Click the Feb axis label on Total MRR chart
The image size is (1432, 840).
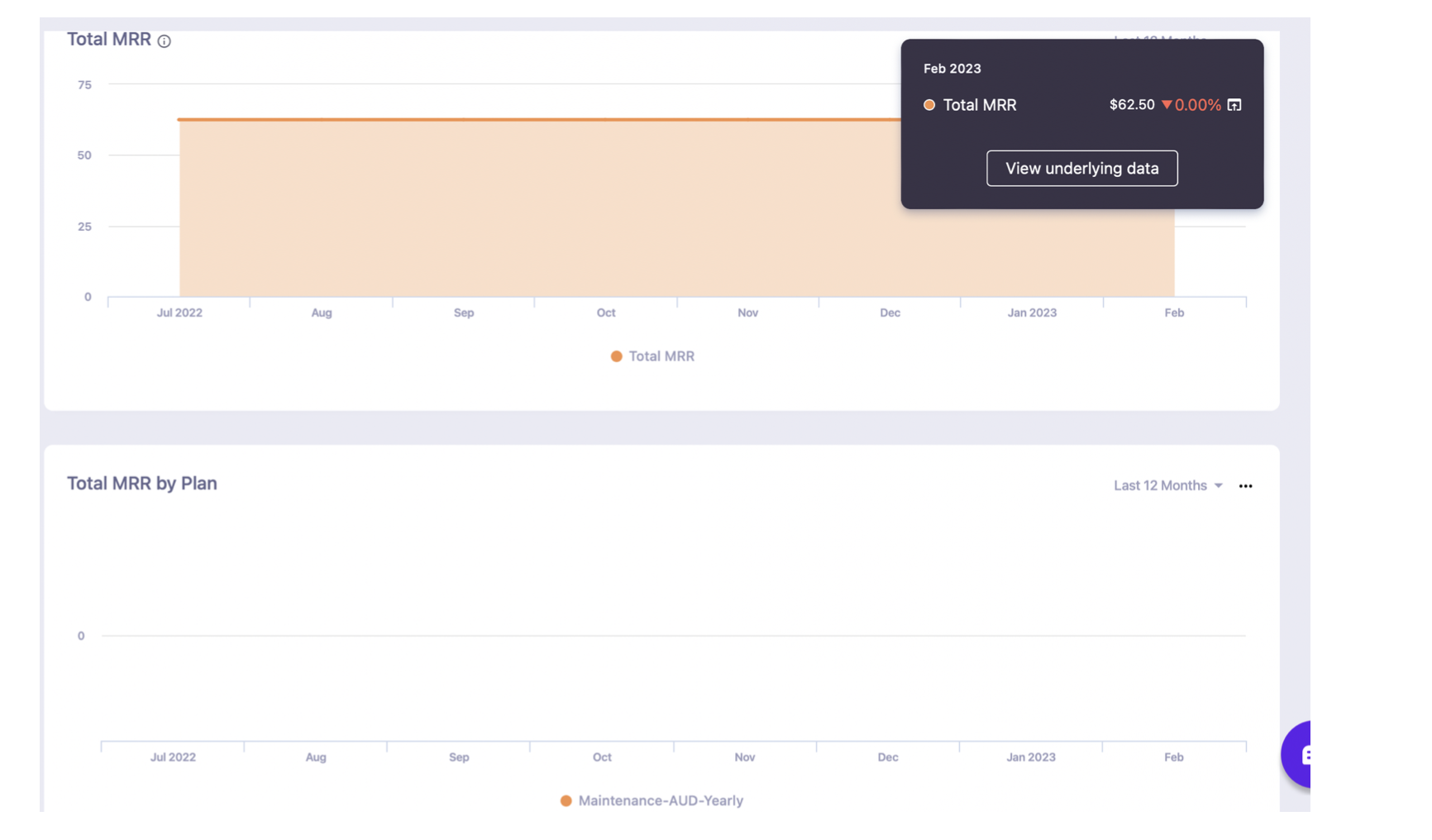[x=1174, y=313]
